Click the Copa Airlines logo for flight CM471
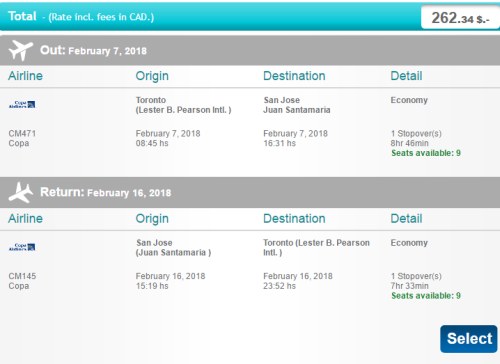The height and width of the screenshot is (364, 500). (22, 105)
